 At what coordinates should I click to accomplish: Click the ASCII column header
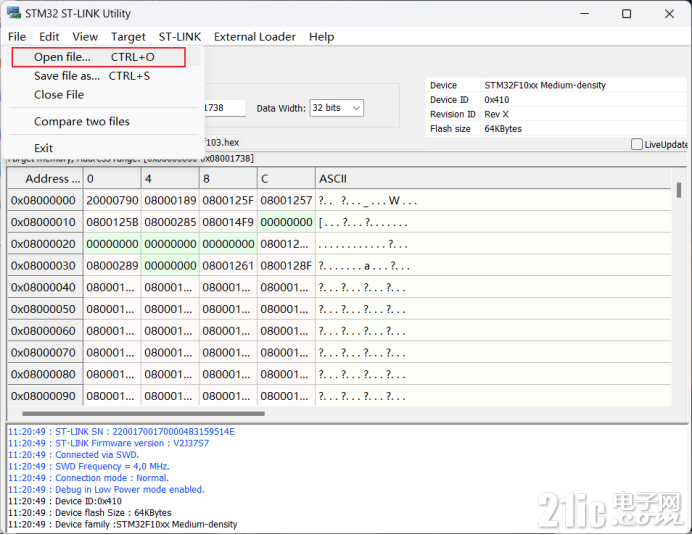[x=493, y=179]
